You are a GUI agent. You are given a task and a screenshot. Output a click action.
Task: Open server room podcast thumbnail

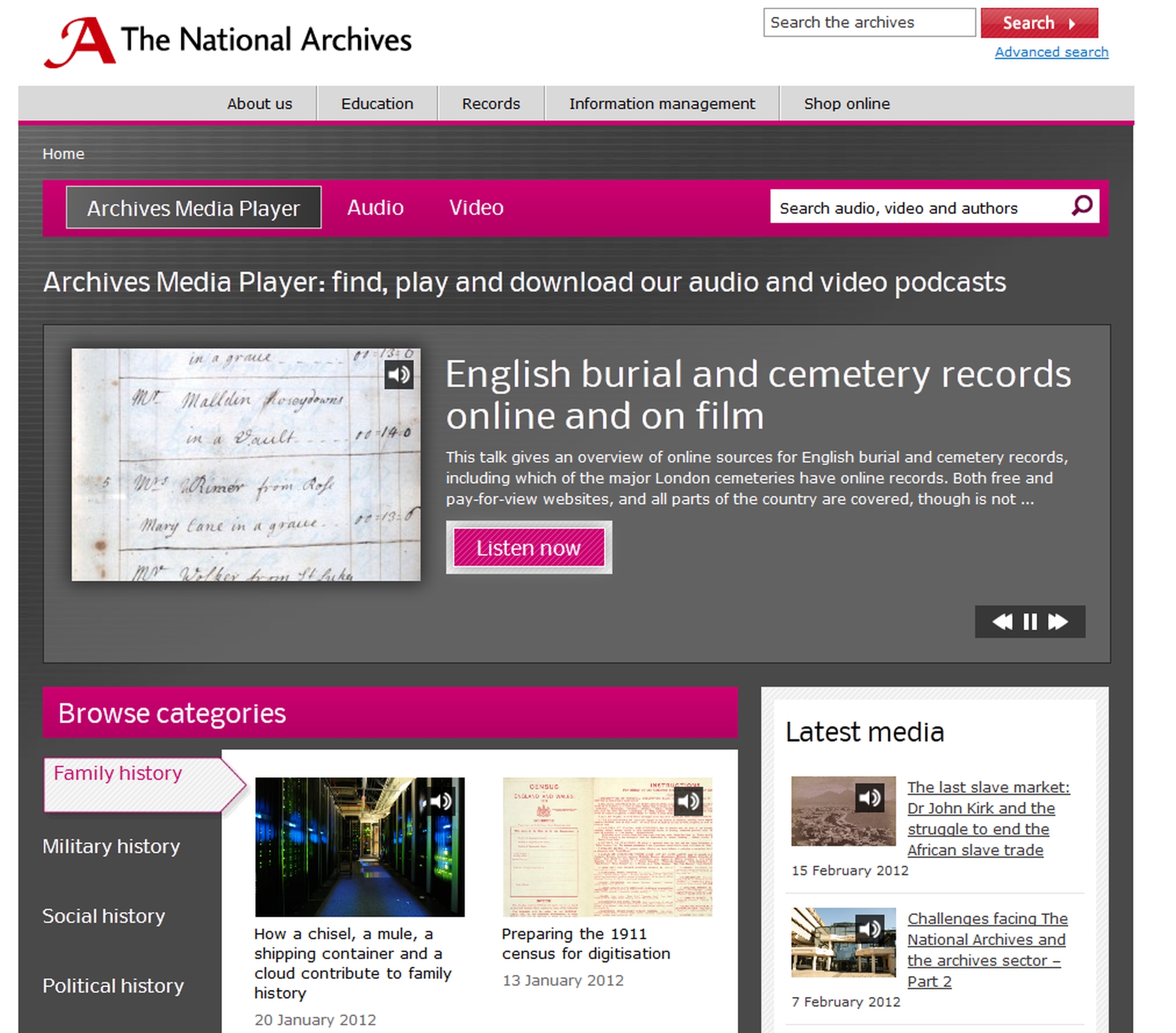pyautogui.click(x=360, y=847)
